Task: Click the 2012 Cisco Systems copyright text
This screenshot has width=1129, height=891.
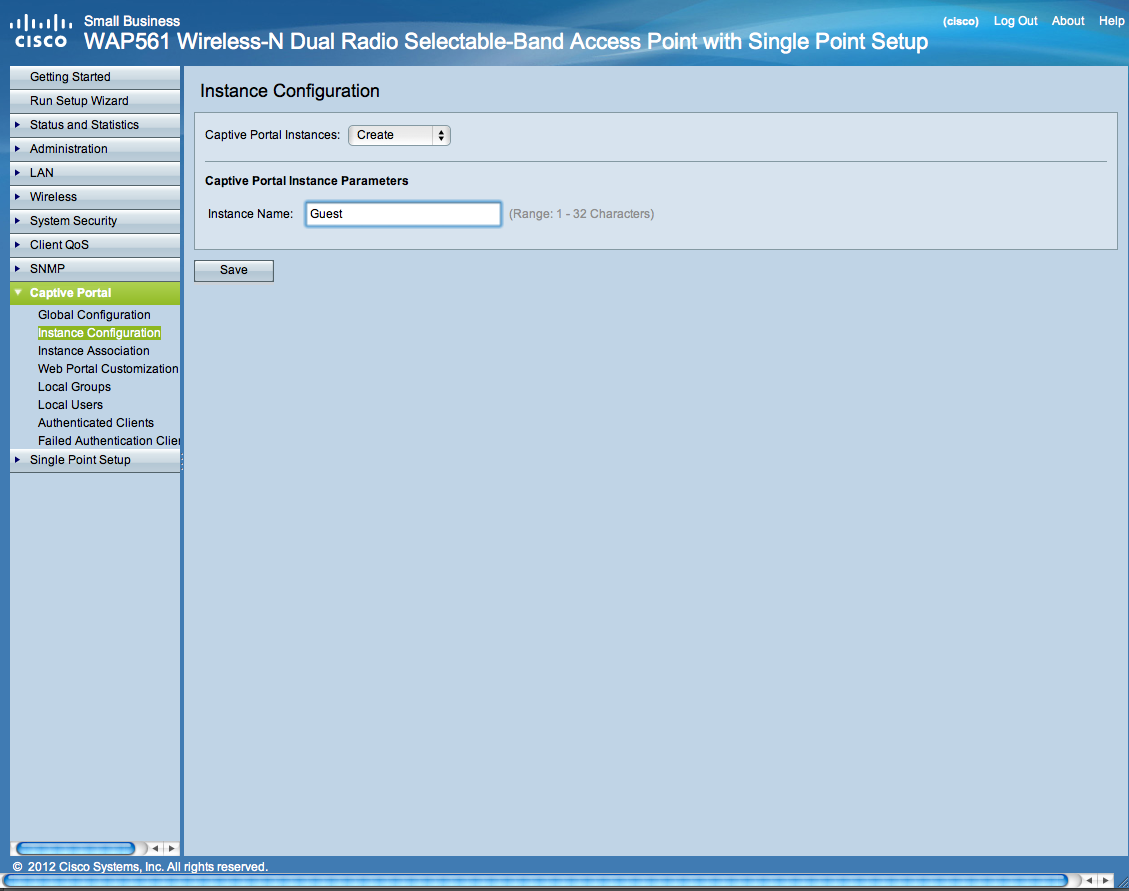Action: coord(140,867)
